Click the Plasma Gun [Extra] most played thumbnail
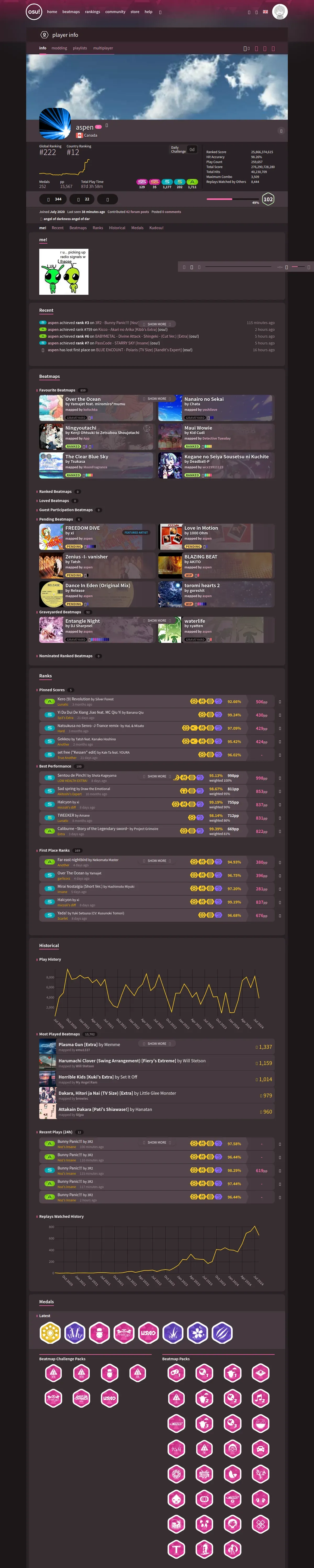The image size is (314, 1568). [48, 1046]
